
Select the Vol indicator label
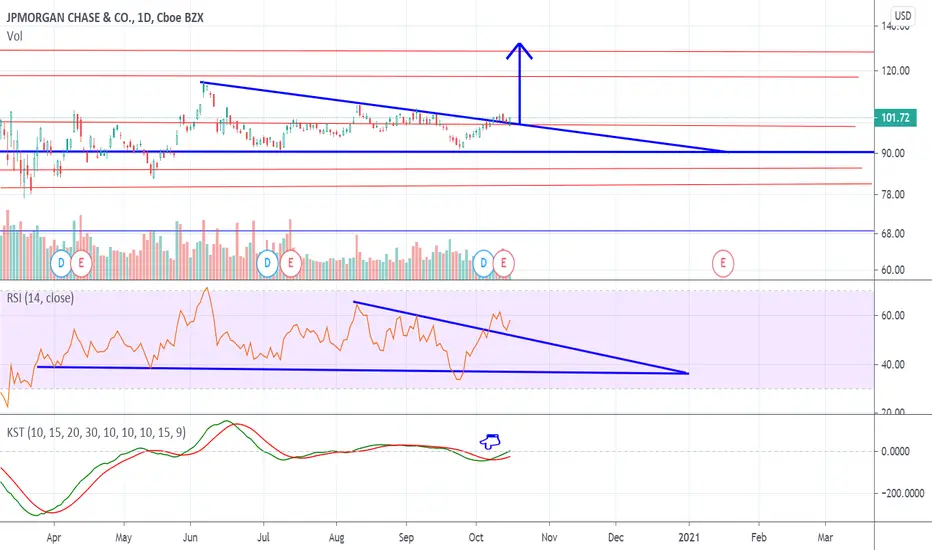point(15,36)
